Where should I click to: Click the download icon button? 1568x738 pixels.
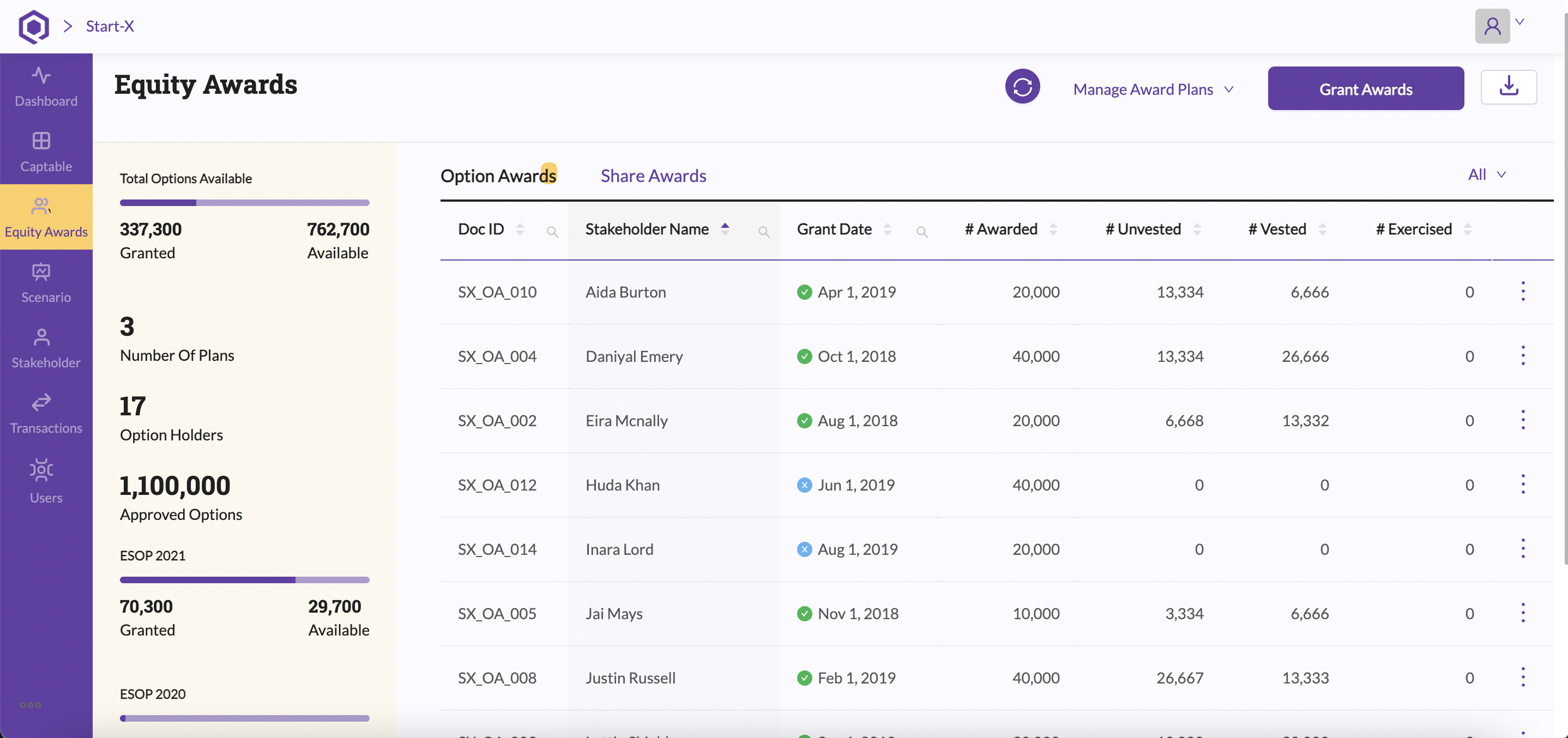click(x=1509, y=87)
